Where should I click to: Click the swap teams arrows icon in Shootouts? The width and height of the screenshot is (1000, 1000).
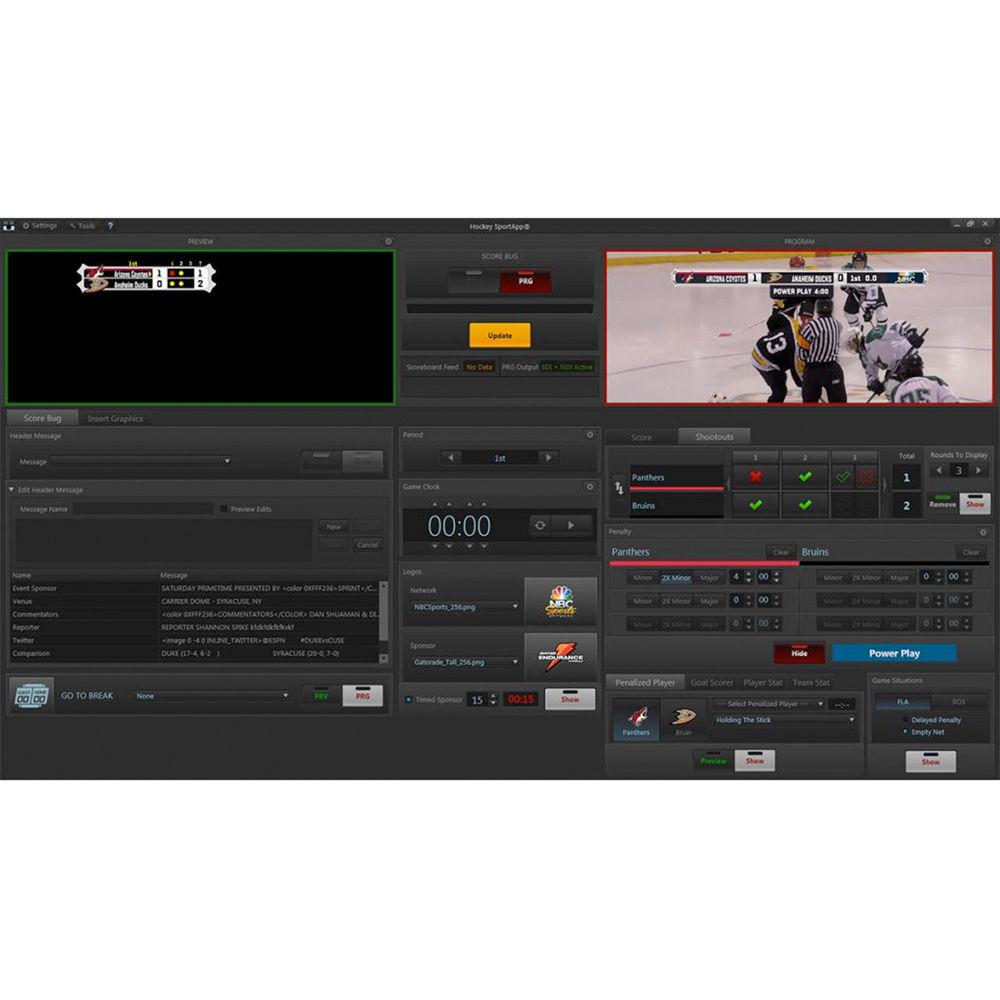click(x=618, y=487)
